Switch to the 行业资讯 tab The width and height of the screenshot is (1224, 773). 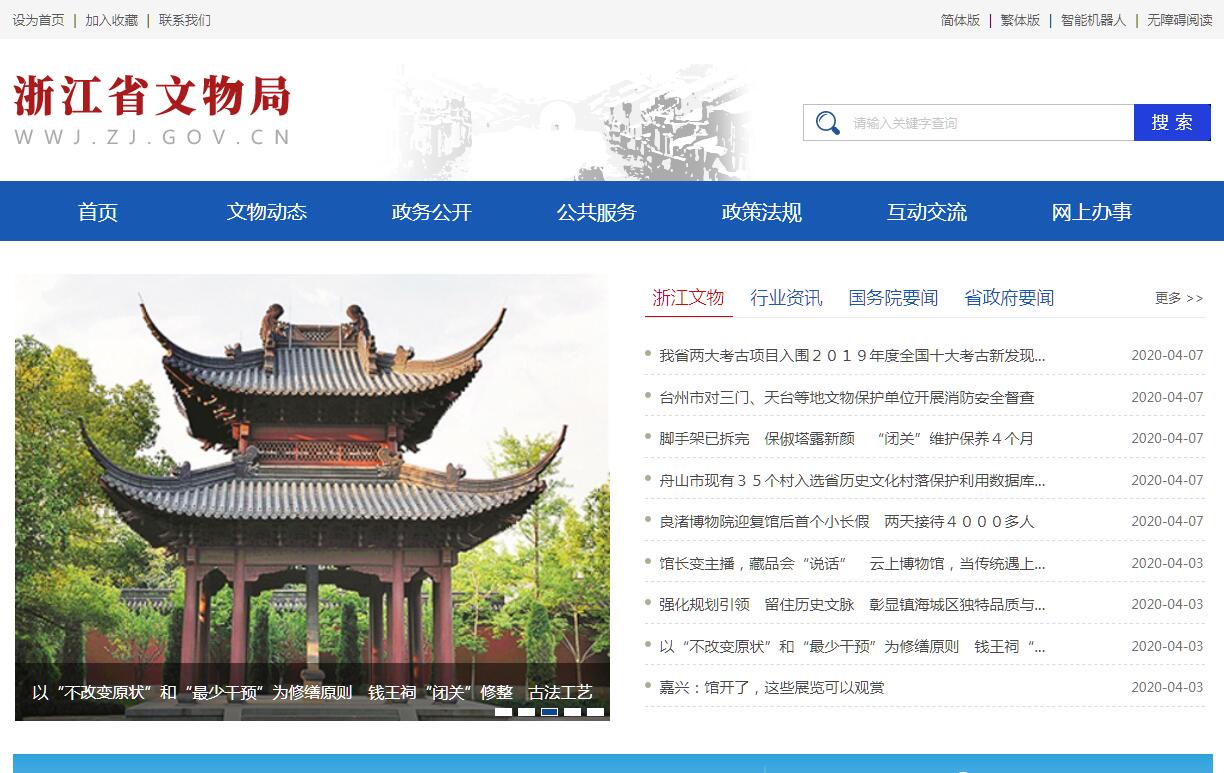coord(786,298)
